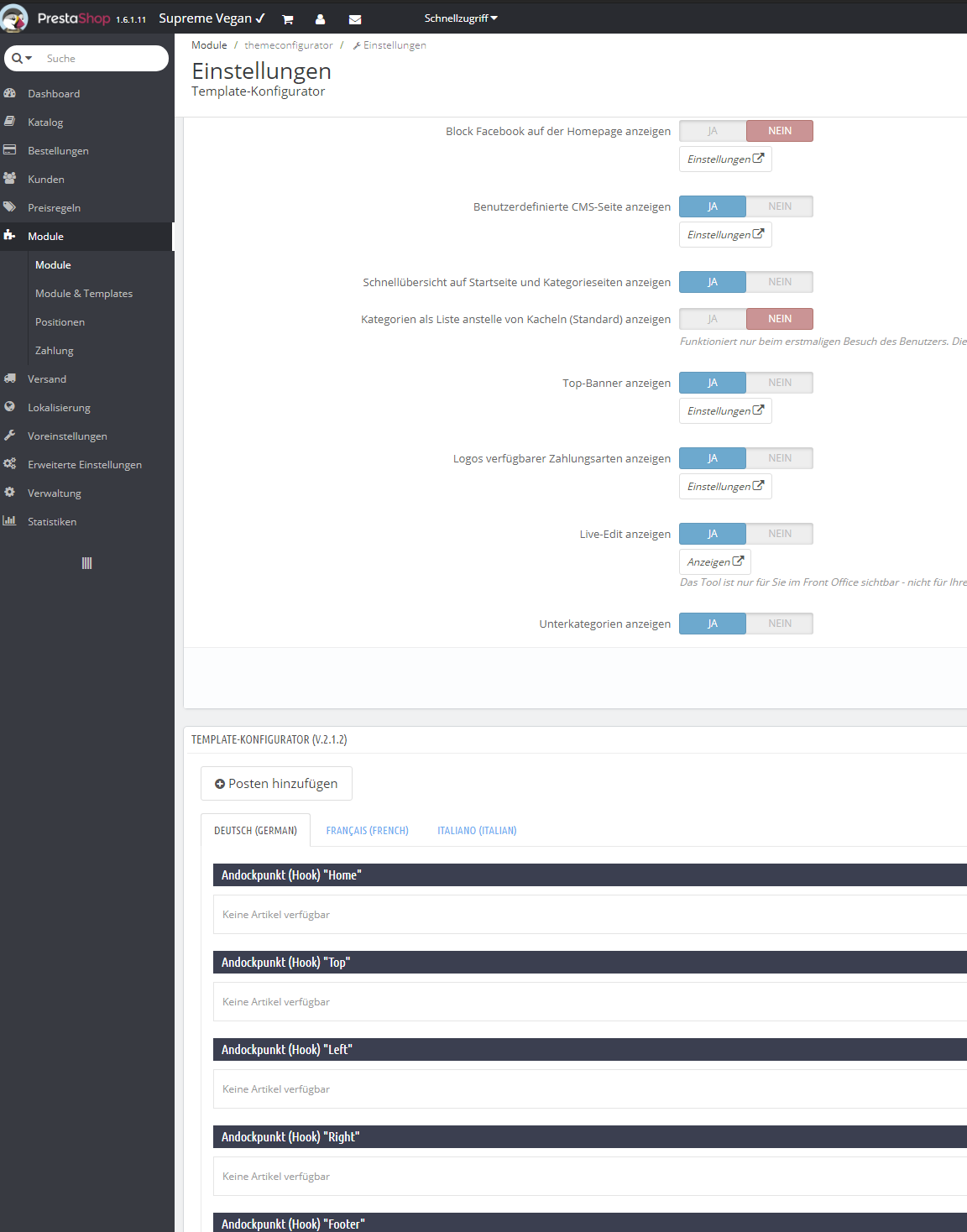Open Statistiken chart icon in sidebar
The height and width of the screenshot is (1232, 967).
10,521
